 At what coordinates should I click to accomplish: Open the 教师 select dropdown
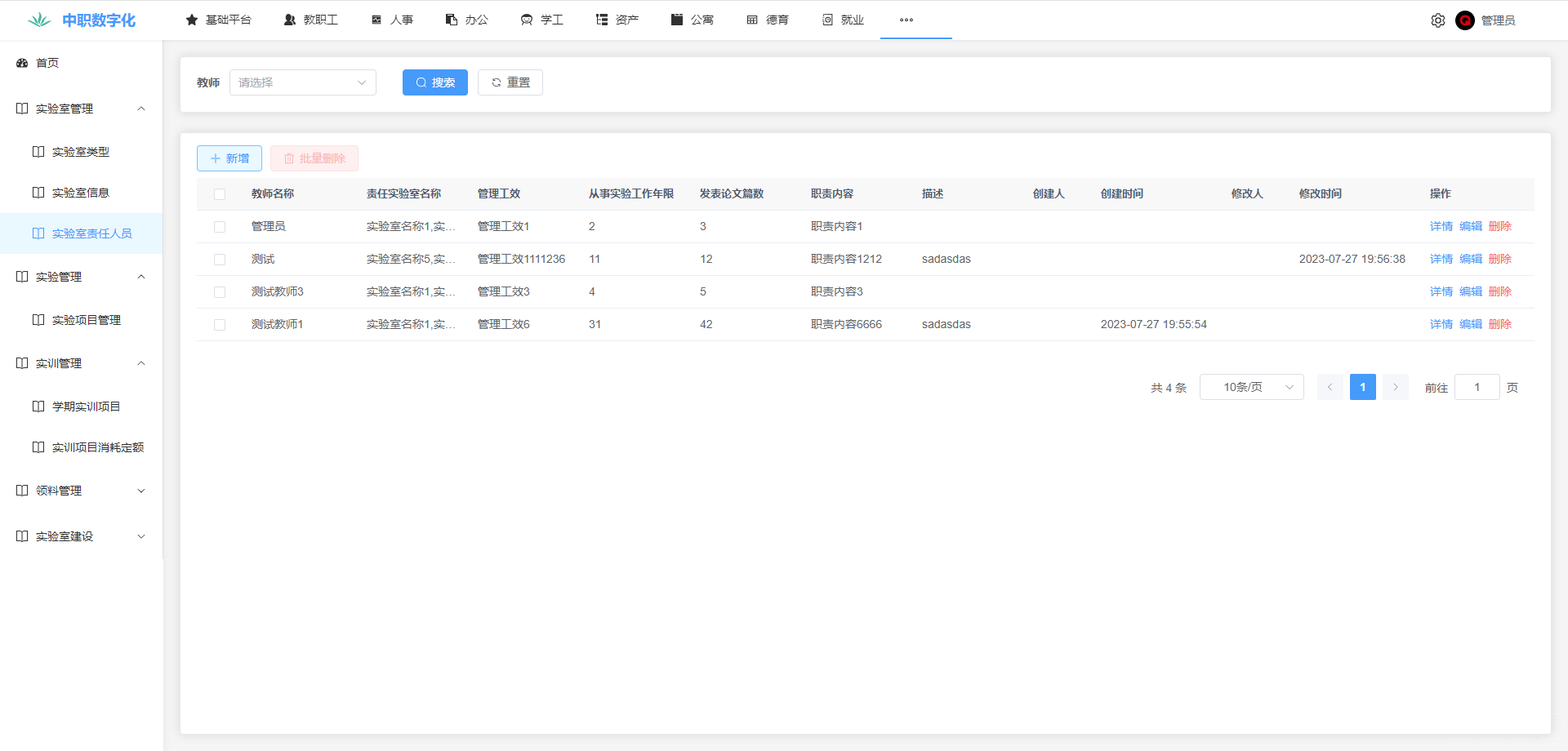coord(302,82)
